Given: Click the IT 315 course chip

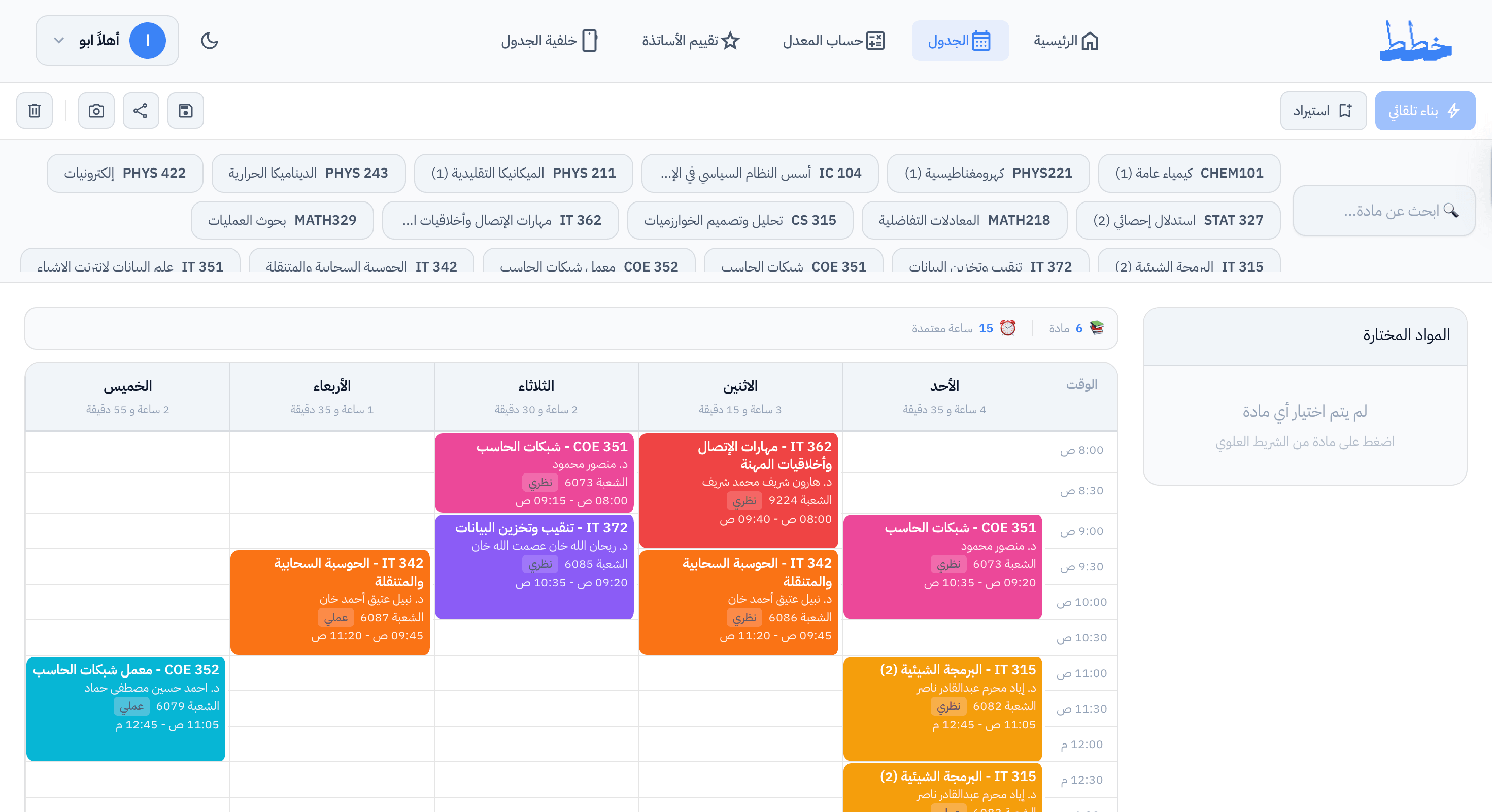Looking at the screenshot, I should coord(1189,261).
